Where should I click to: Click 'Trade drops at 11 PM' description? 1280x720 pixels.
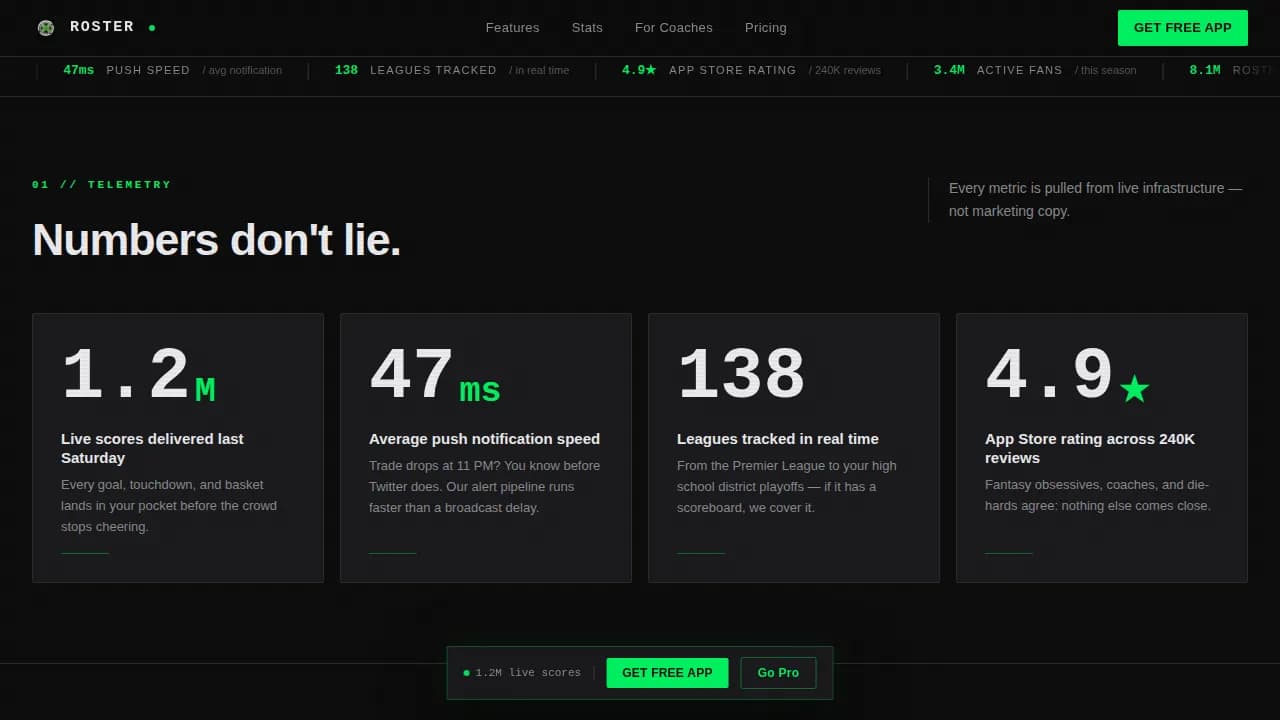tap(485, 487)
